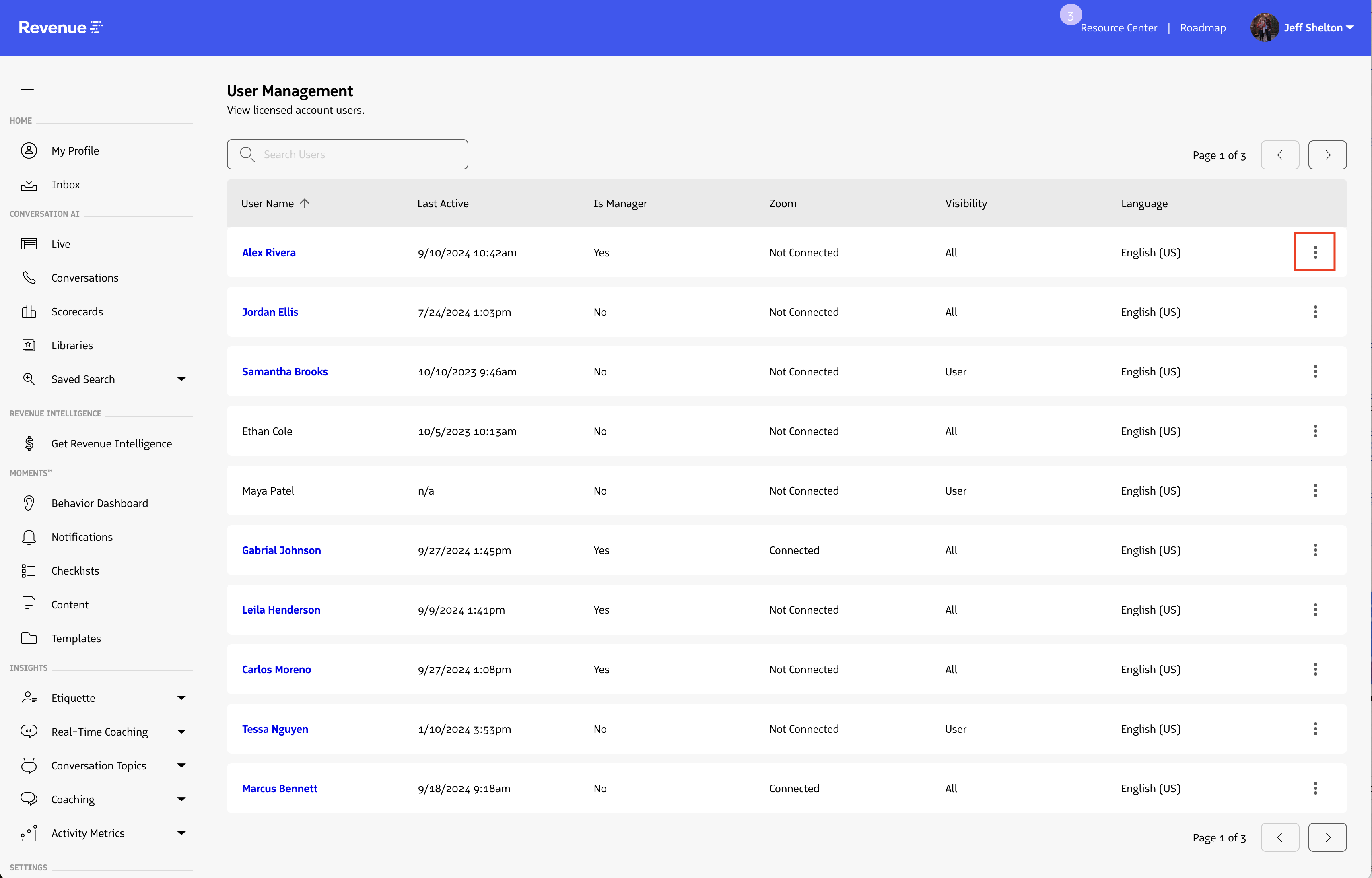This screenshot has width=1372, height=878.
Task: Click the Roadmap link in header
Action: [x=1202, y=27]
